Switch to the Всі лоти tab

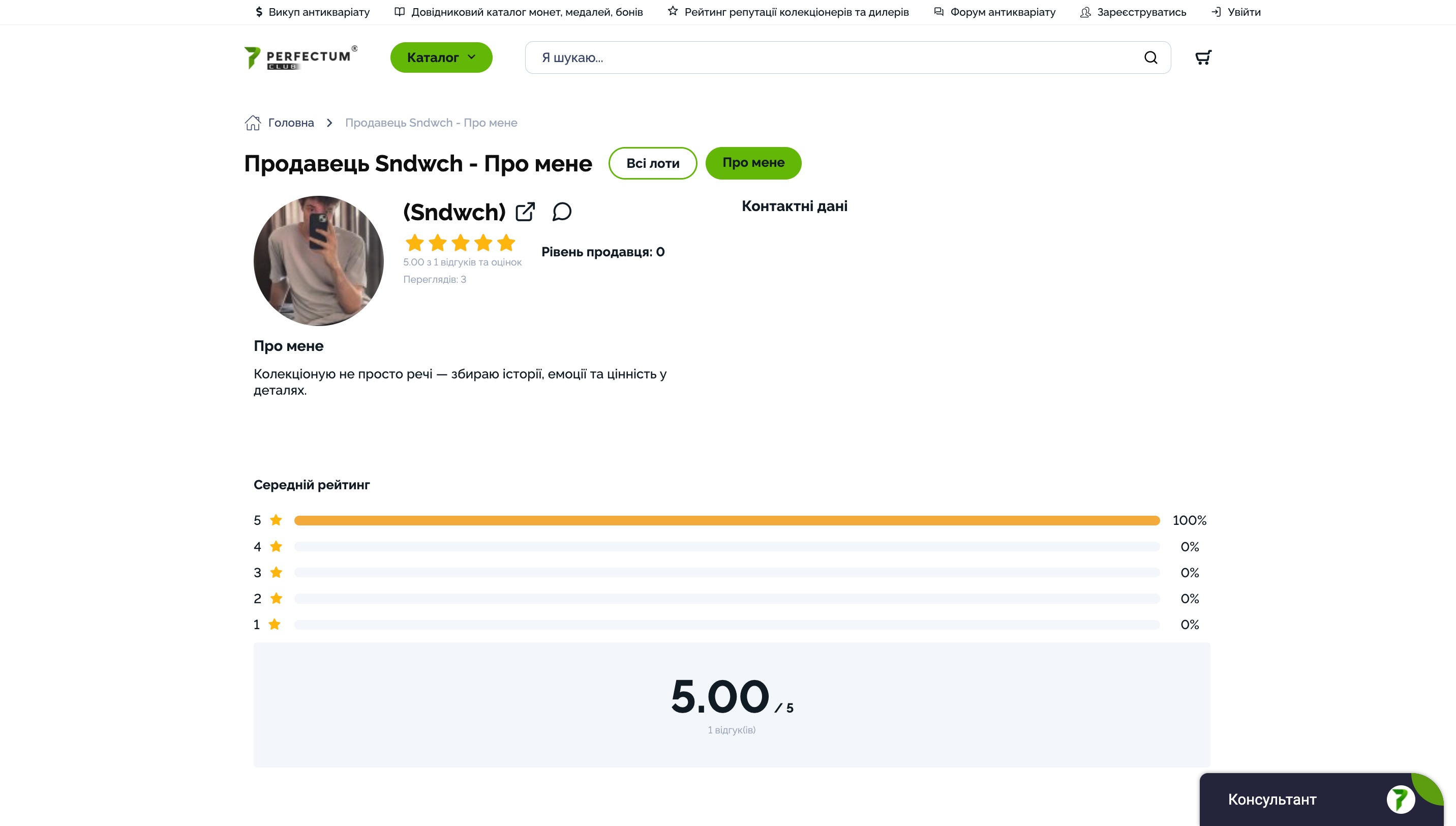point(653,163)
